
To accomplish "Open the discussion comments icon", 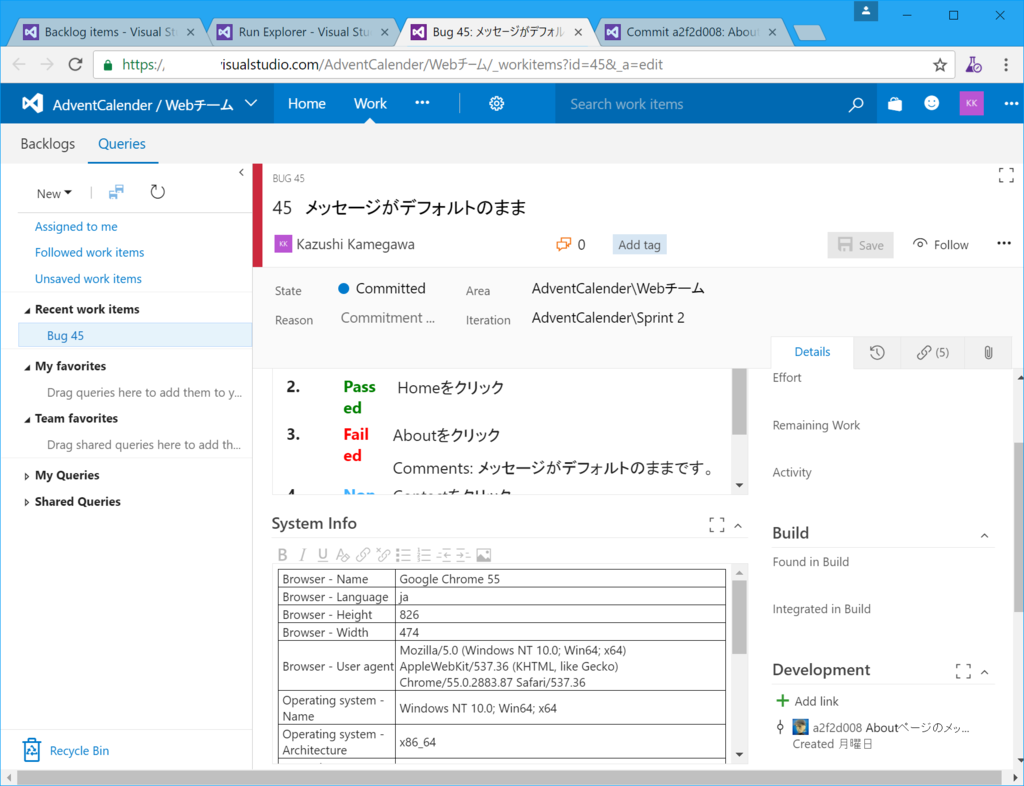I will (563, 244).
